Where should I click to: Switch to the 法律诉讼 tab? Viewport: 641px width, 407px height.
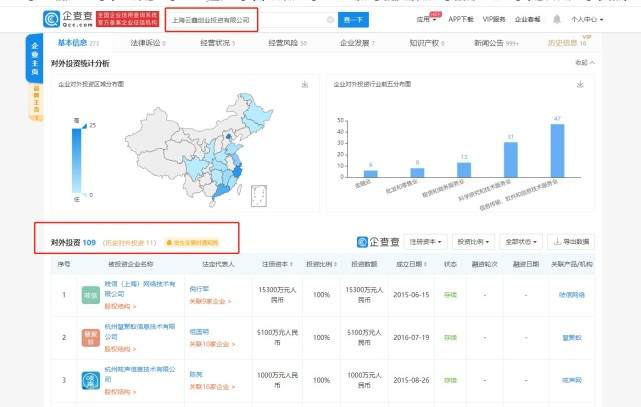[x=147, y=44]
